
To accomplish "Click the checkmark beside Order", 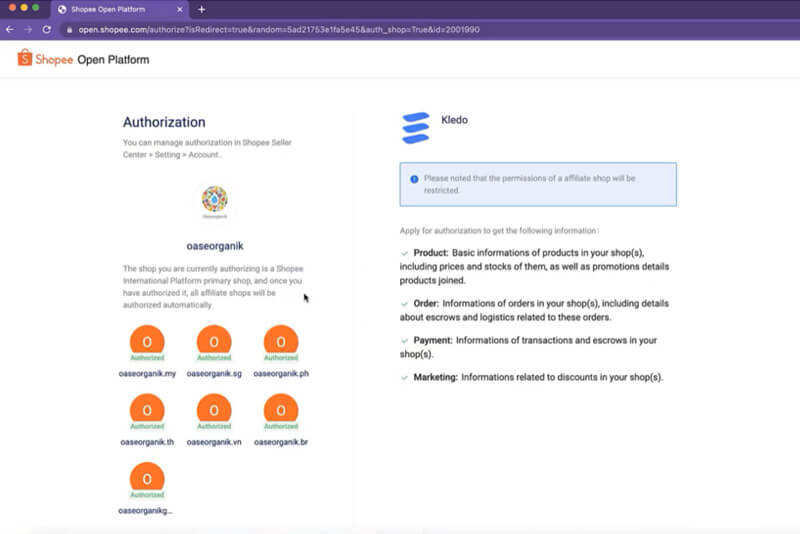I will tap(405, 303).
